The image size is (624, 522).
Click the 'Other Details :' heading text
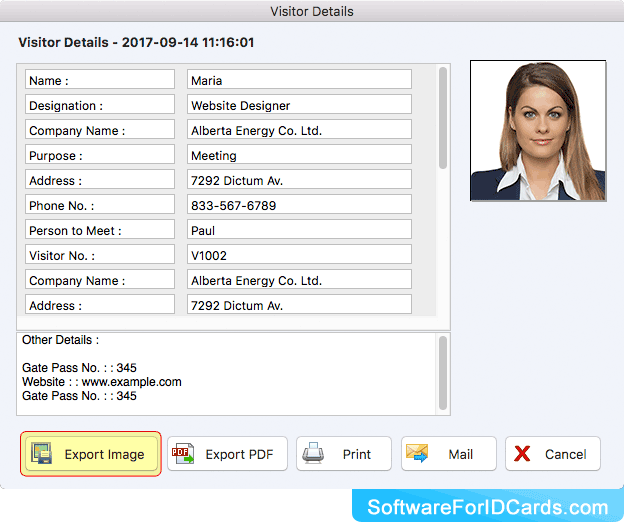60,340
